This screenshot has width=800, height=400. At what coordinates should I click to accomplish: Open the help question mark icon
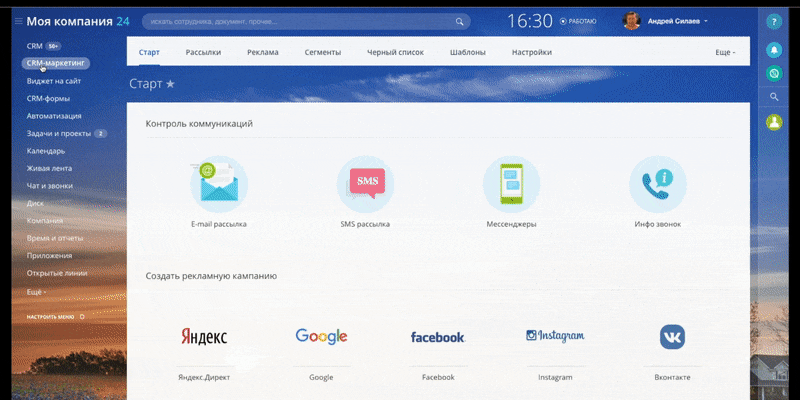(774, 21)
